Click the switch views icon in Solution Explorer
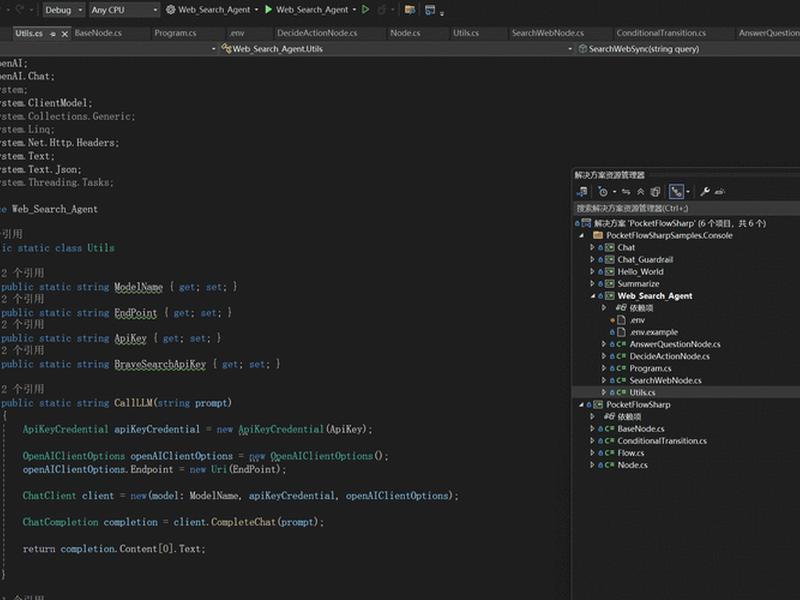Screen dimensions: 800x600 (582, 192)
